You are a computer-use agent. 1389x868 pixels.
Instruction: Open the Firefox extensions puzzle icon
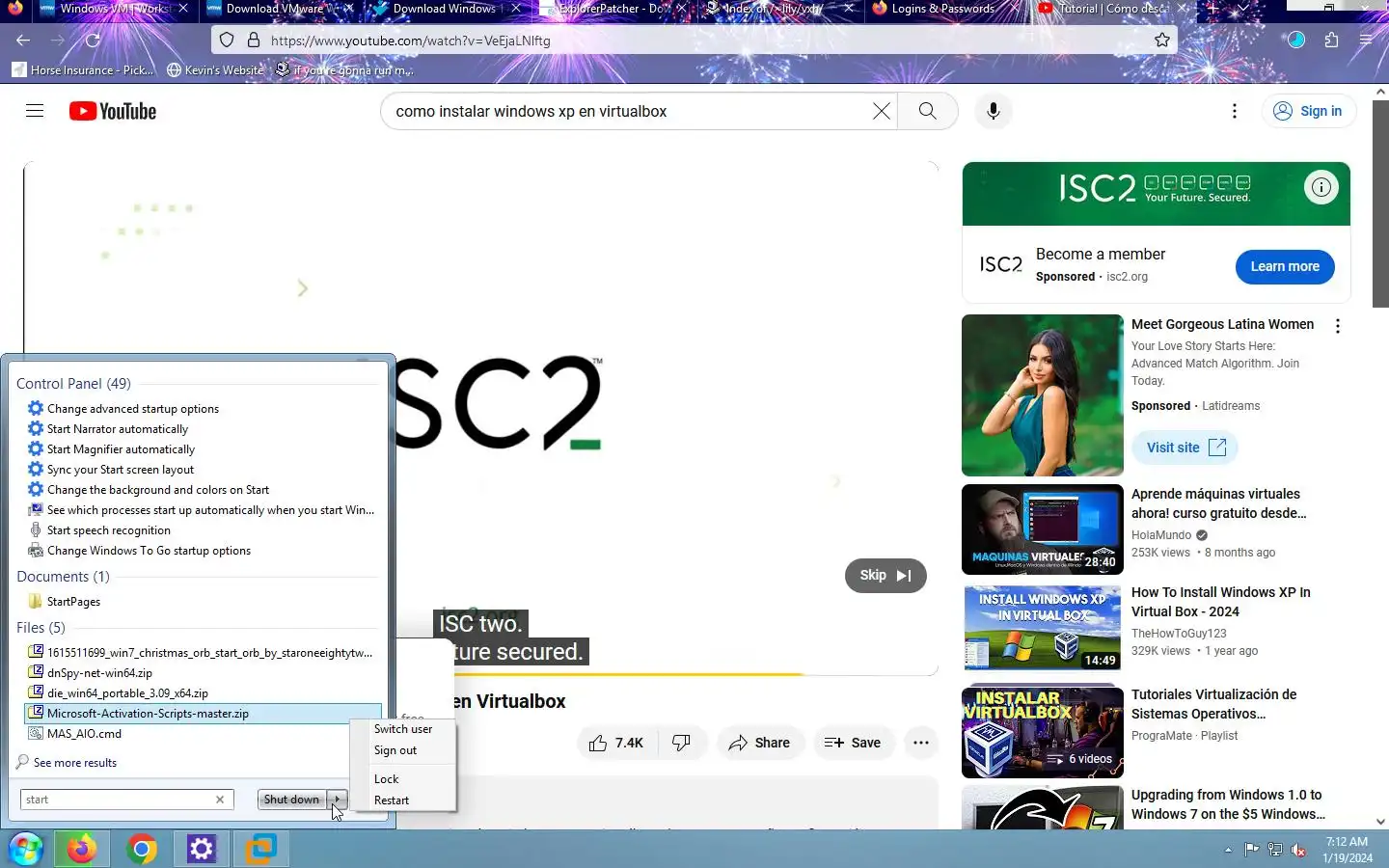[x=1331, y=41]
